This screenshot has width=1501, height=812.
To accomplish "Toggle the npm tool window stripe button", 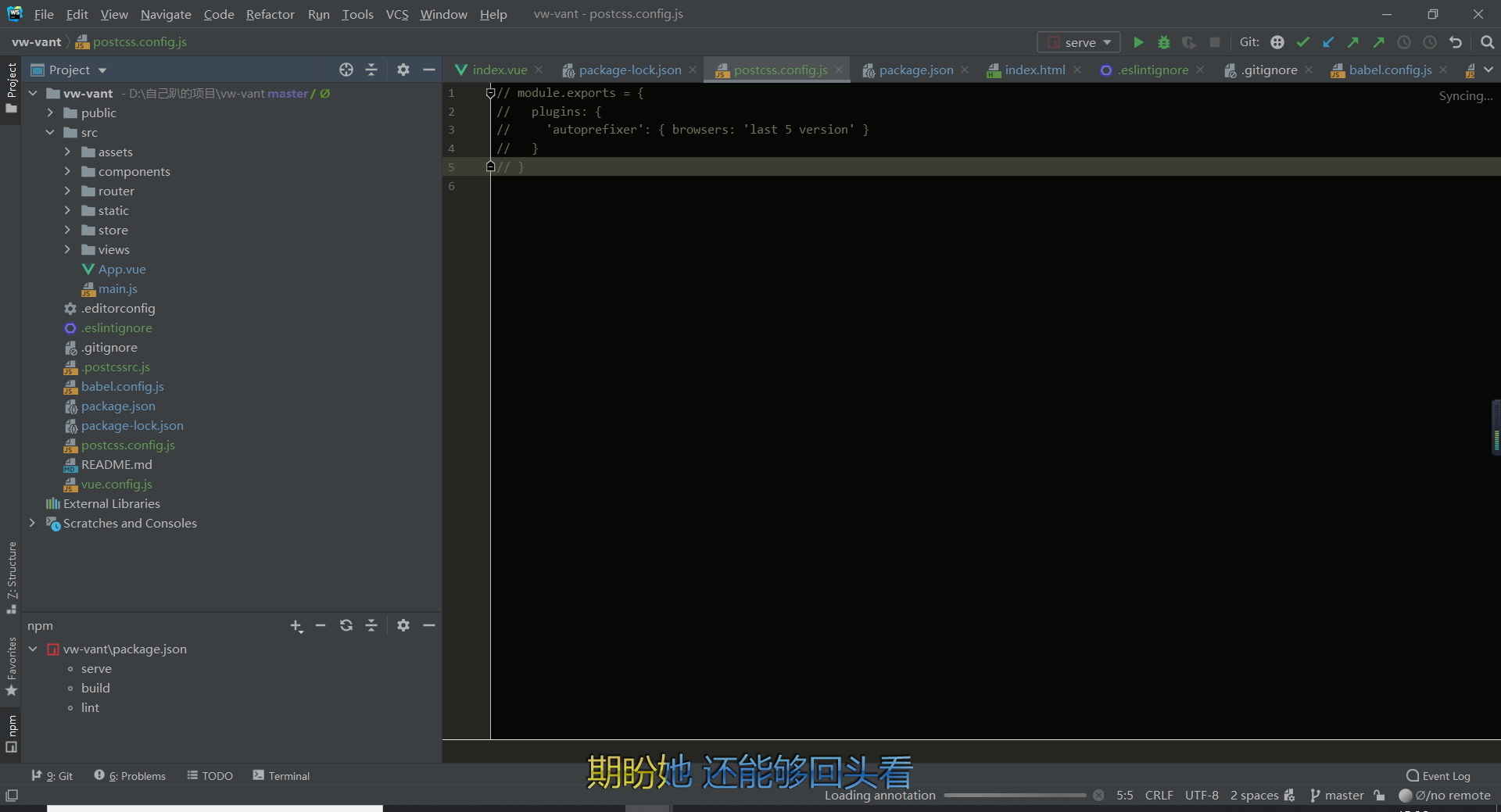I will (12, 734).
